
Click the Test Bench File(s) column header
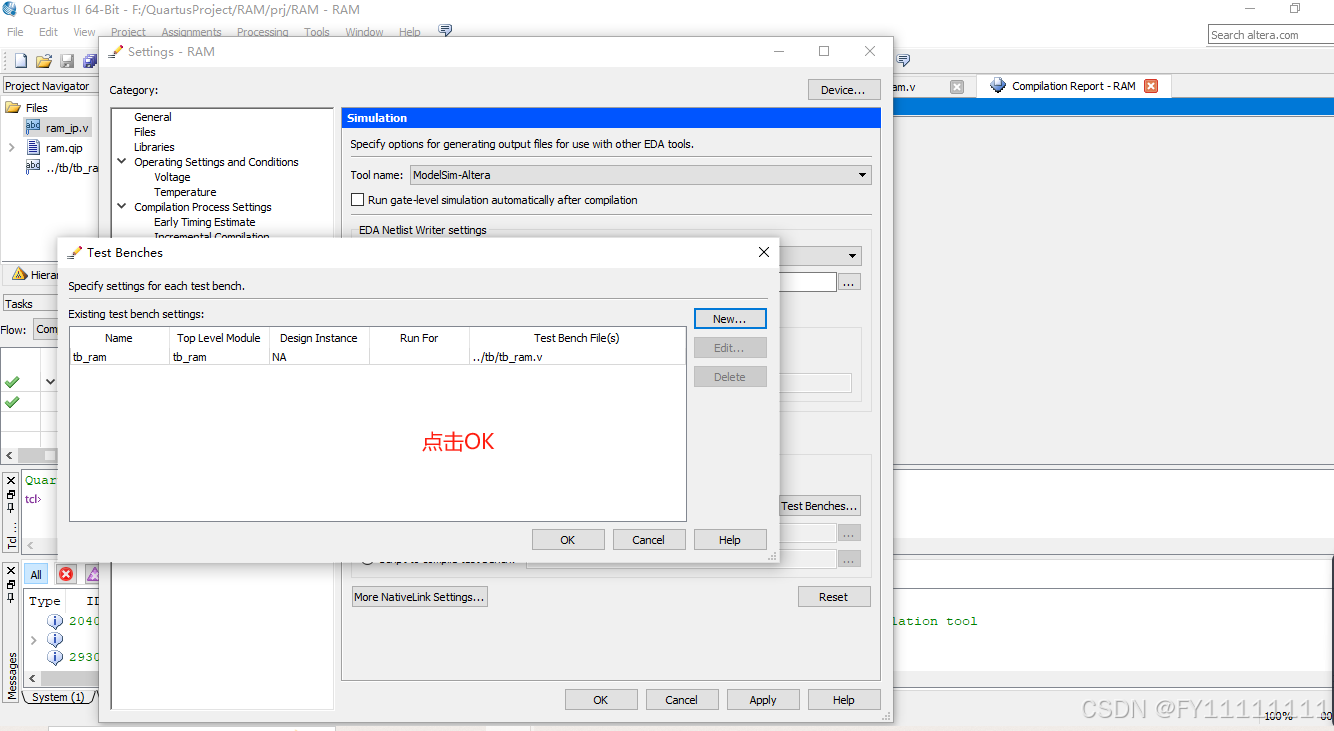click(577, 338)
